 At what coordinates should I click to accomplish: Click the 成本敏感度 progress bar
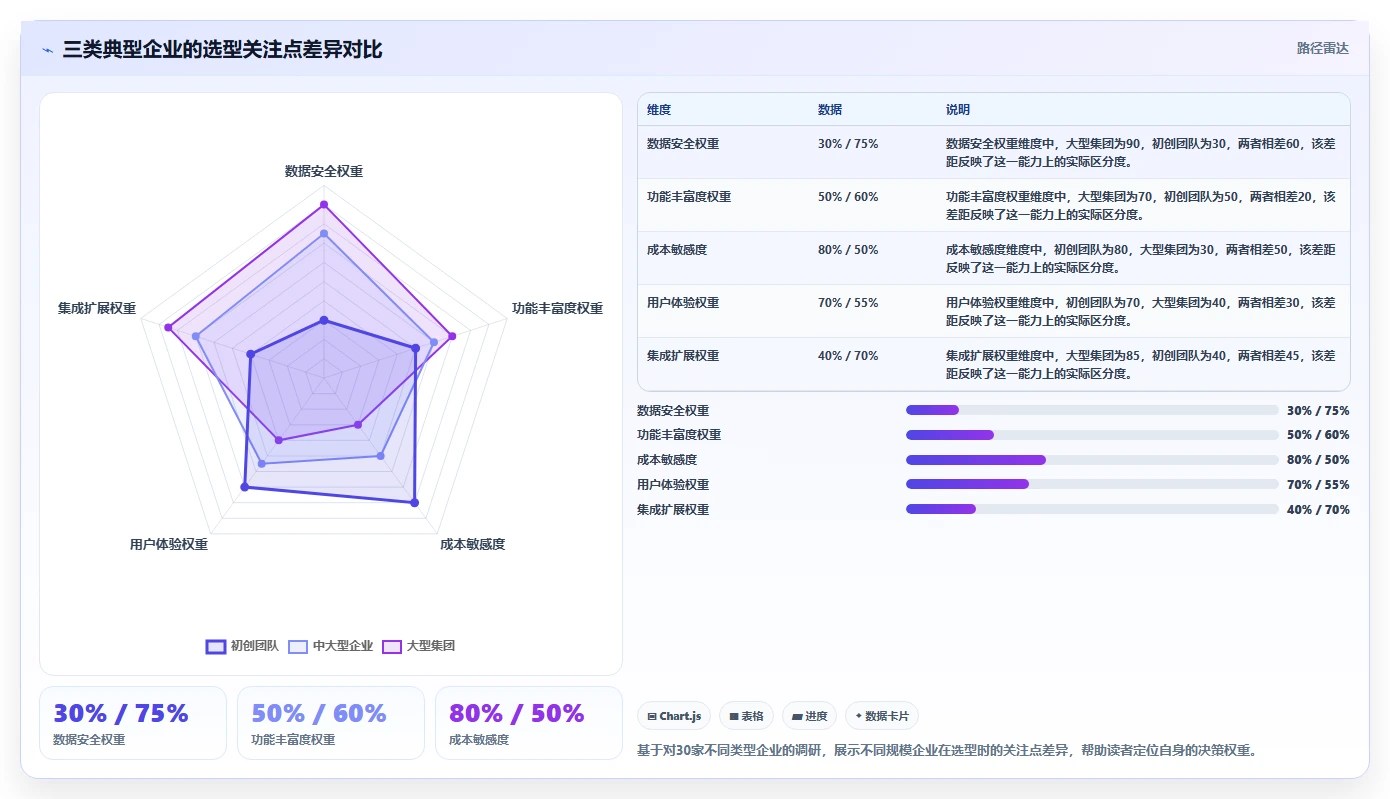(x=1092, y=460)
